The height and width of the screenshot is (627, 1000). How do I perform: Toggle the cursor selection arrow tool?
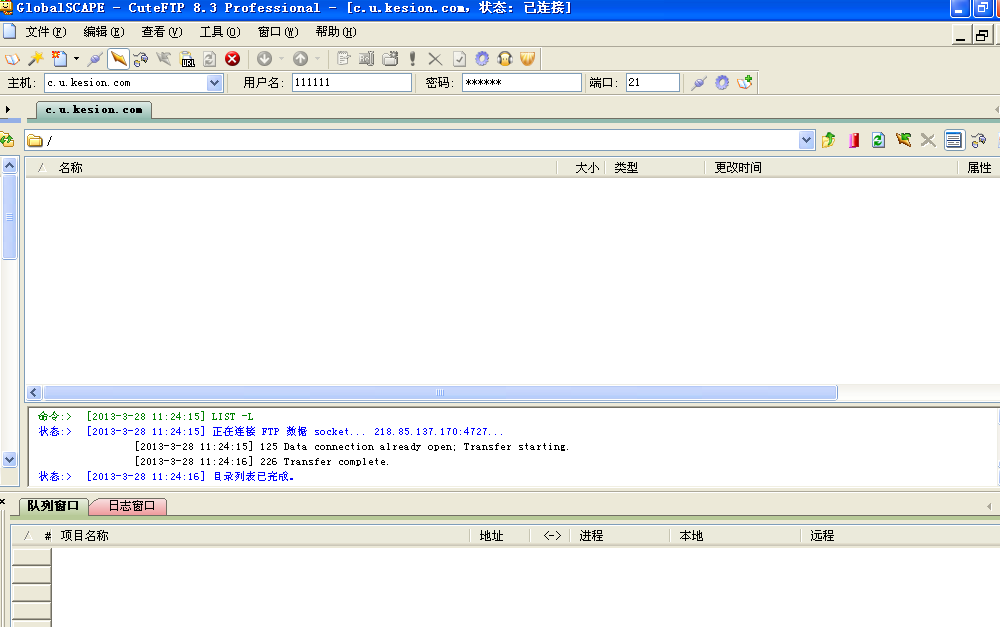pos(117,59)
